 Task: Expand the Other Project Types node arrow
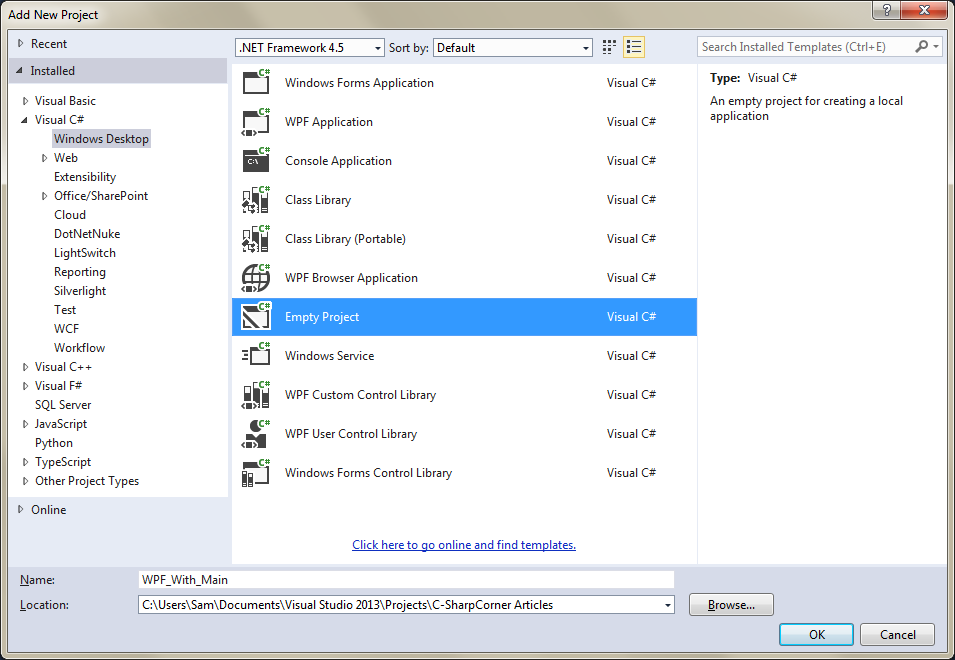25,481
